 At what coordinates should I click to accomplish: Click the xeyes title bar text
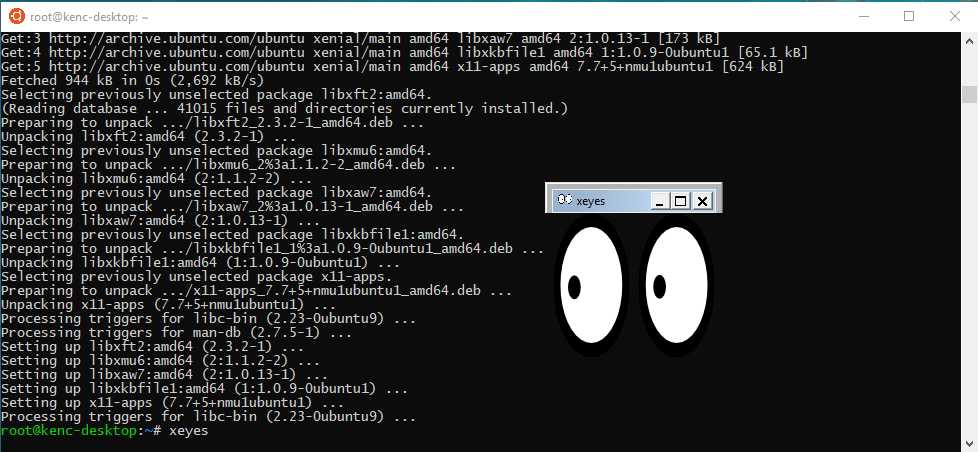pyautogui.click(x=591, y=201)
